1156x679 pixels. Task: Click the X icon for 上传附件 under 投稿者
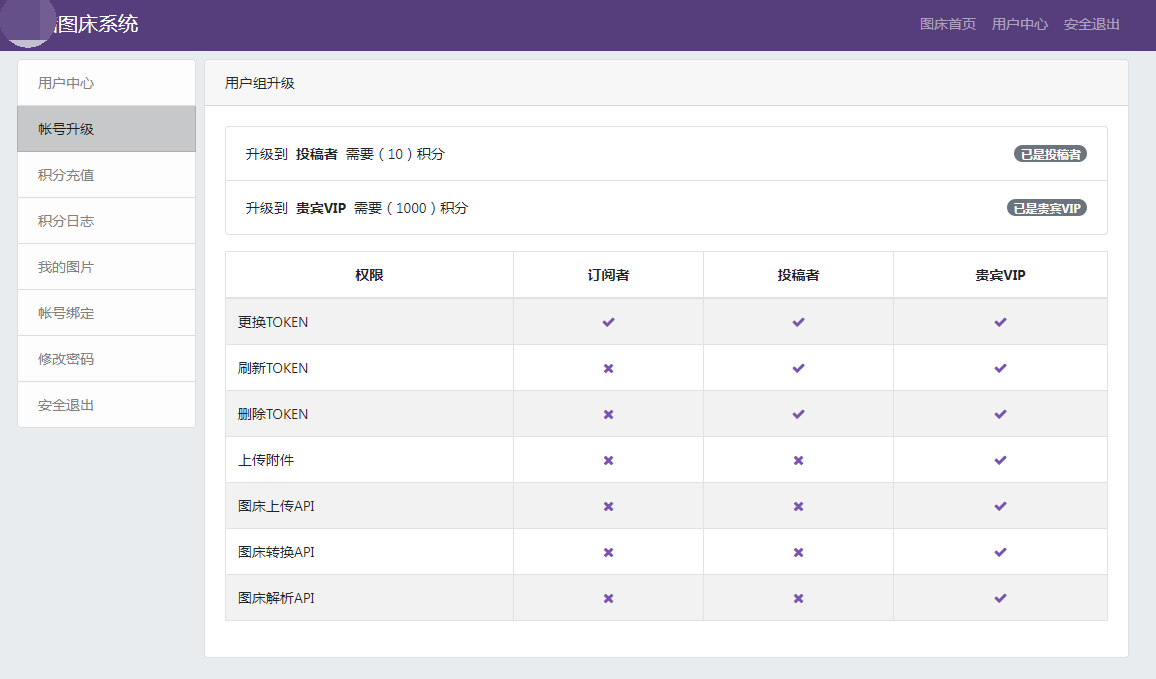click(x=797, y=459)
